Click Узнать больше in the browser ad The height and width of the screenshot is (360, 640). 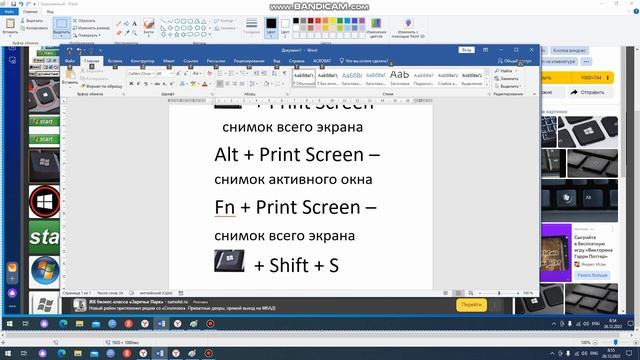click(592, 275)
